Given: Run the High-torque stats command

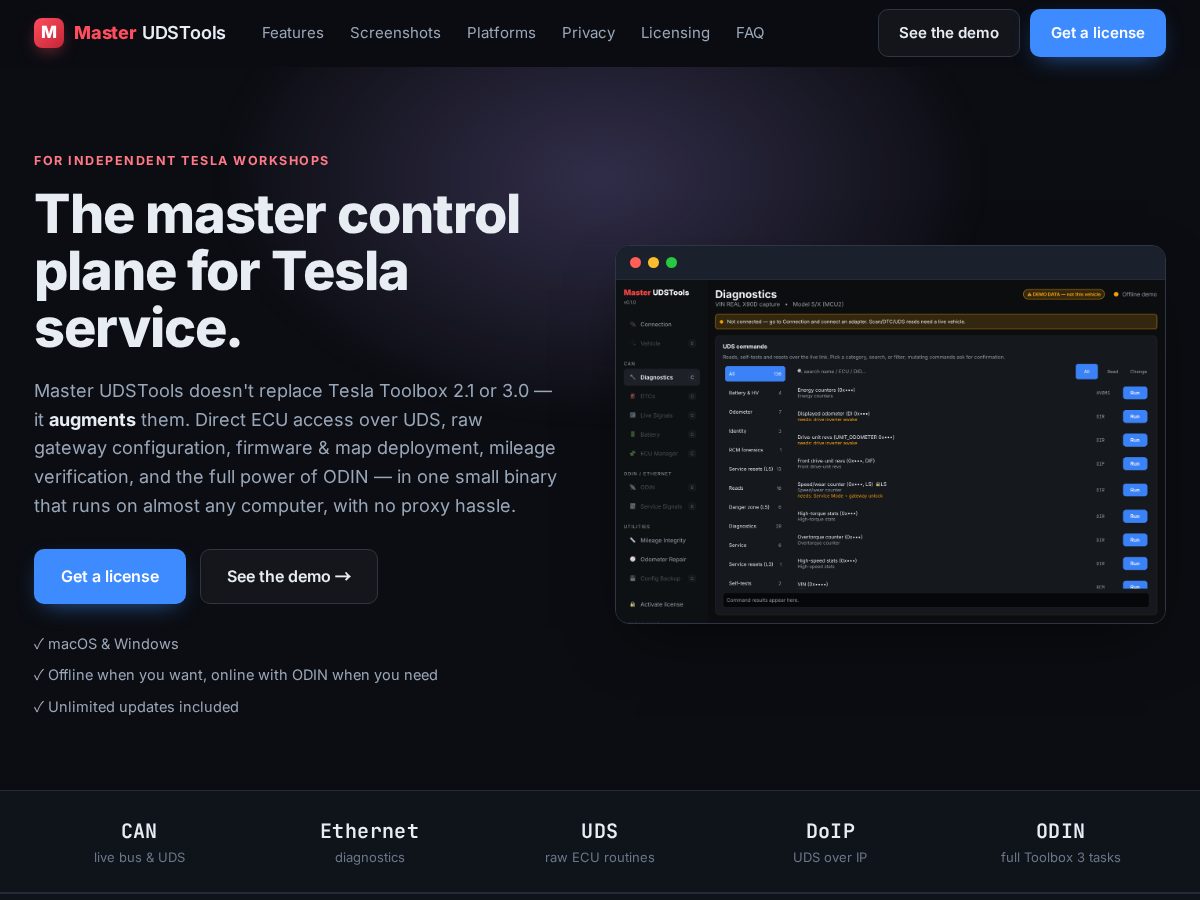Looking at the screenshot, I should coord(1134,516).
